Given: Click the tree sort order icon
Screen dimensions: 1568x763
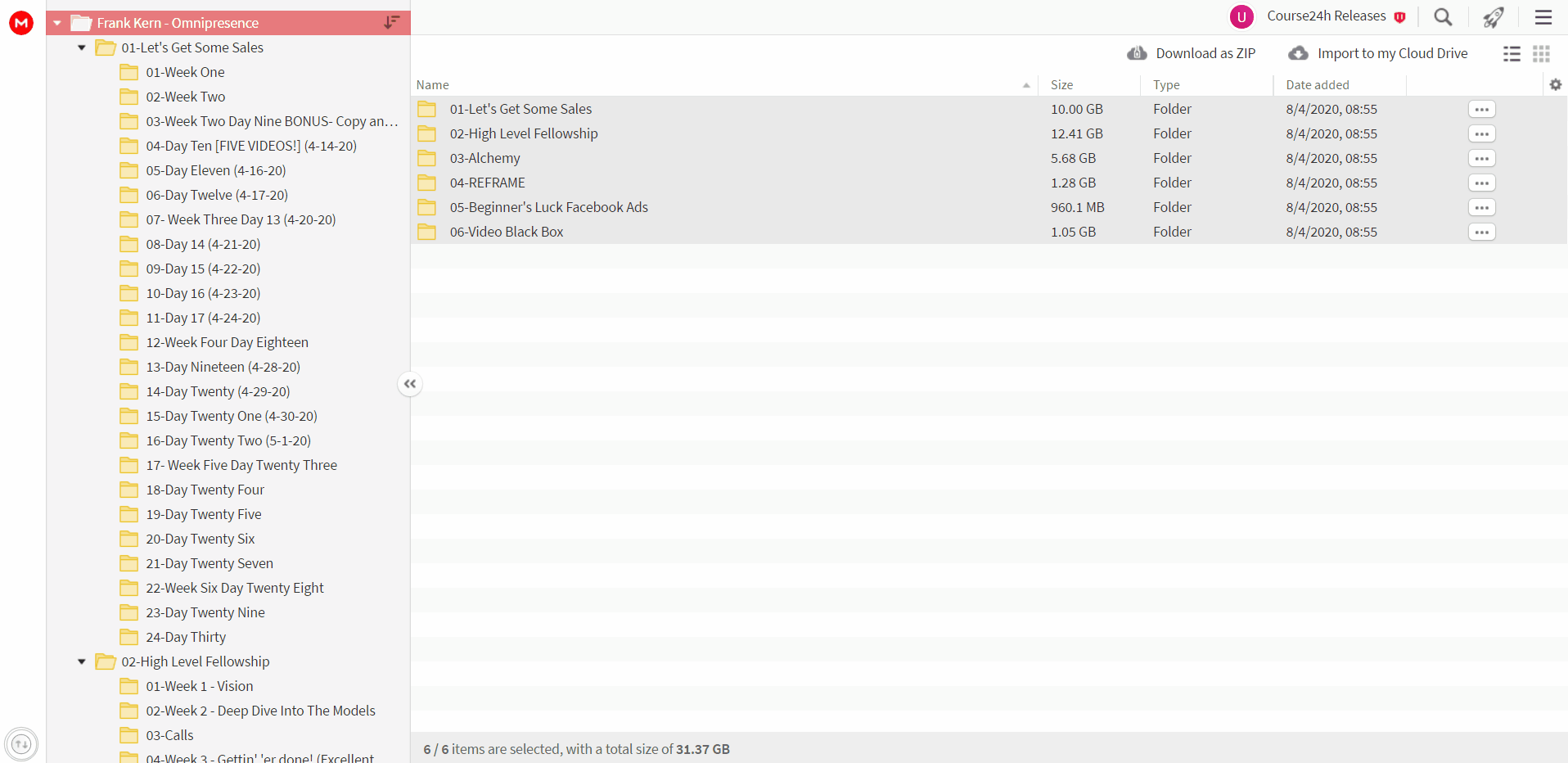Looking at the screenshot, I should tap(392, 22).
